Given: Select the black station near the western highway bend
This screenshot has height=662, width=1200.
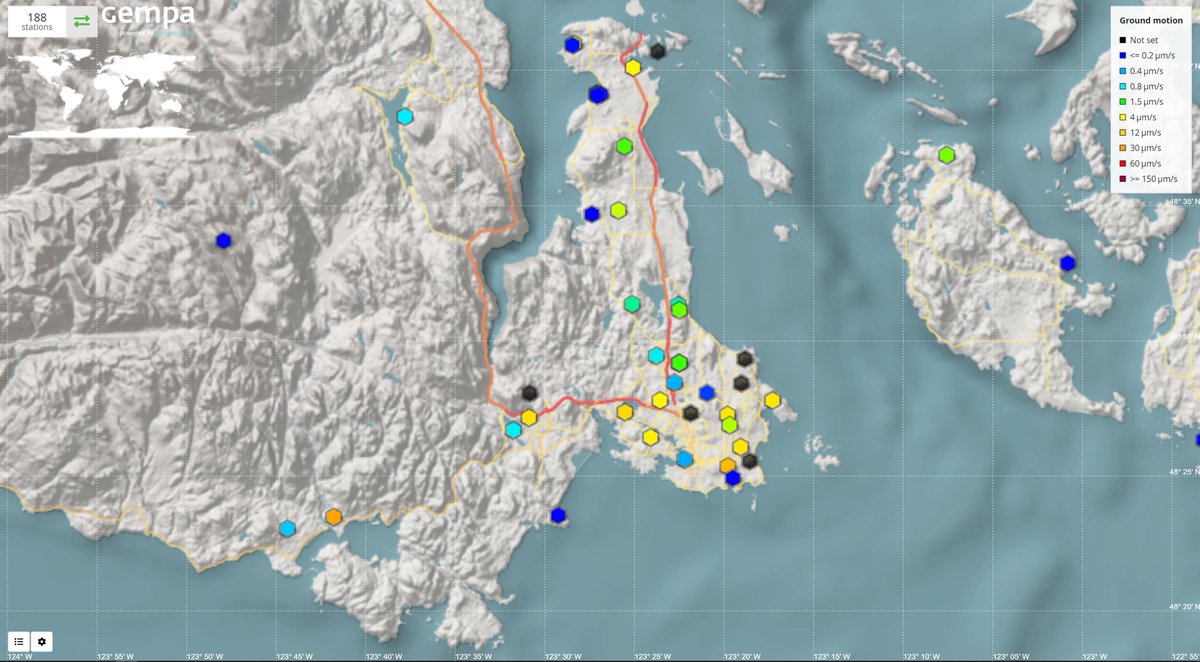Looking at the screenshot, I should coord(530,394).
